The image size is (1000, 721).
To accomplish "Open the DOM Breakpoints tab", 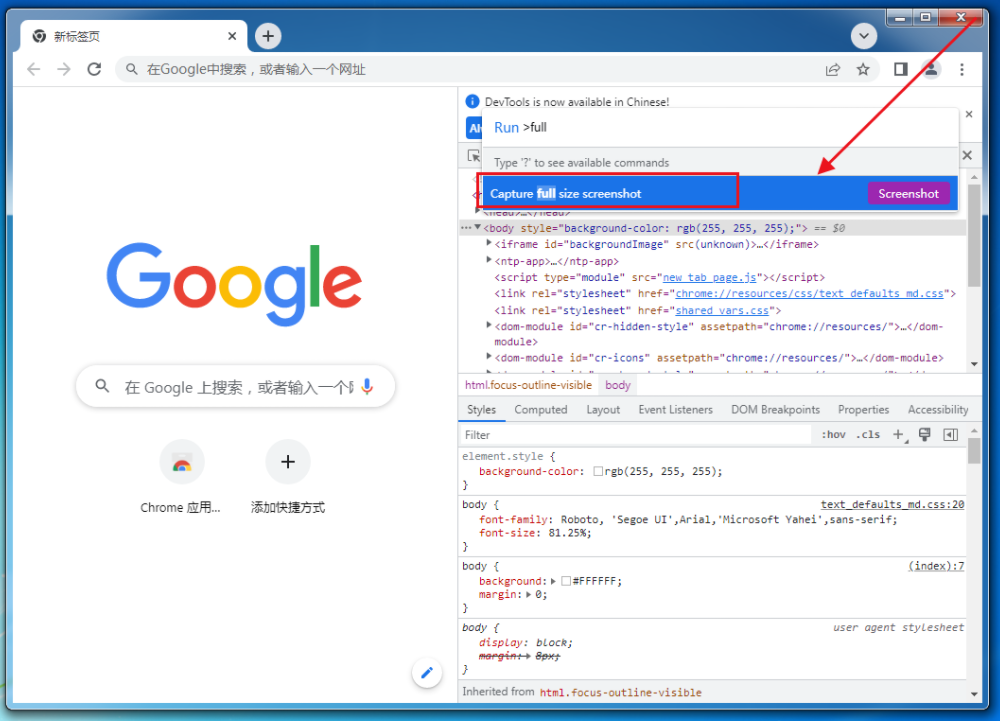I will [775, 410].
